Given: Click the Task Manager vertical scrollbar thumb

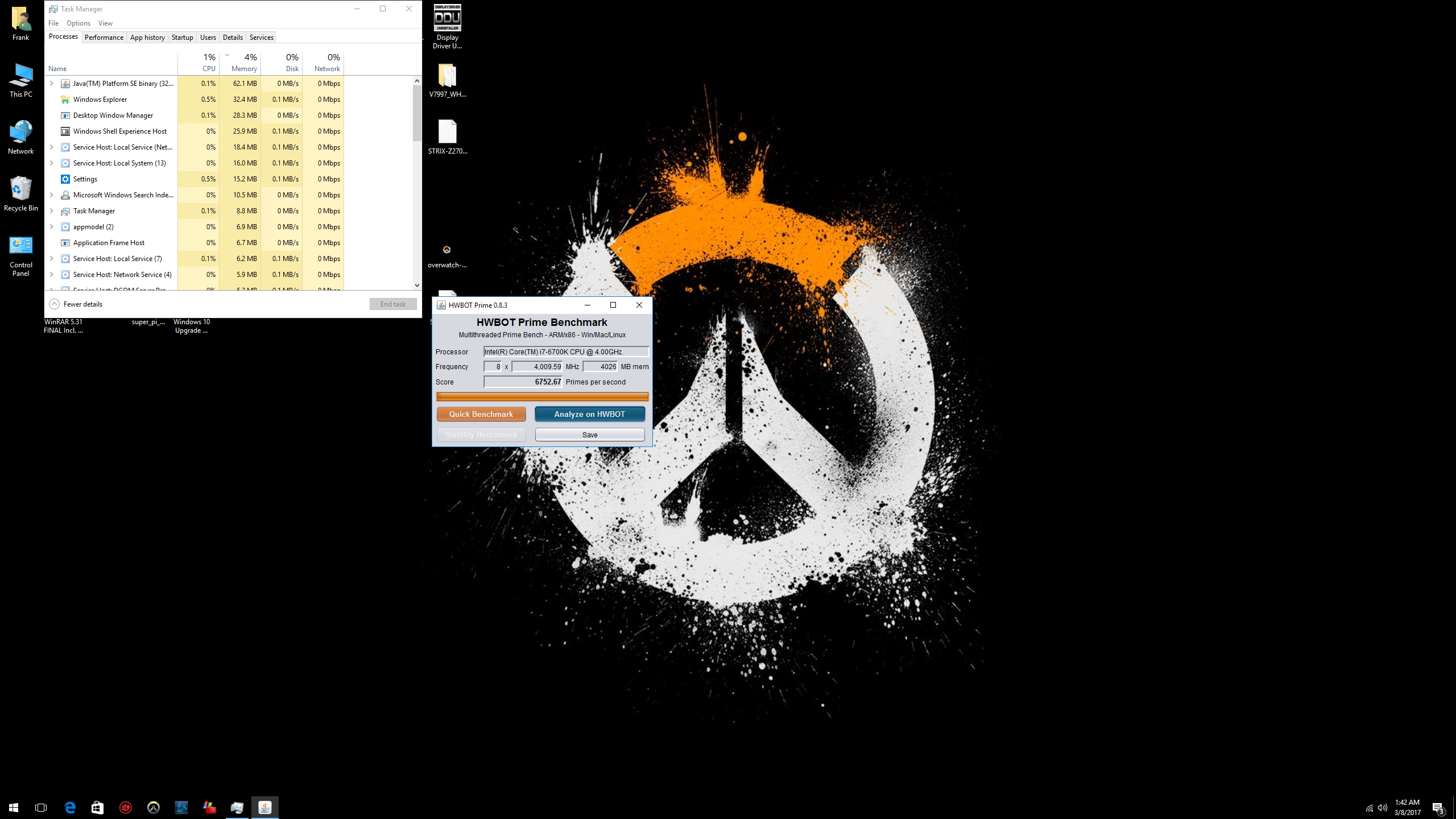Looking at the screenshot, I should [417, 114].
